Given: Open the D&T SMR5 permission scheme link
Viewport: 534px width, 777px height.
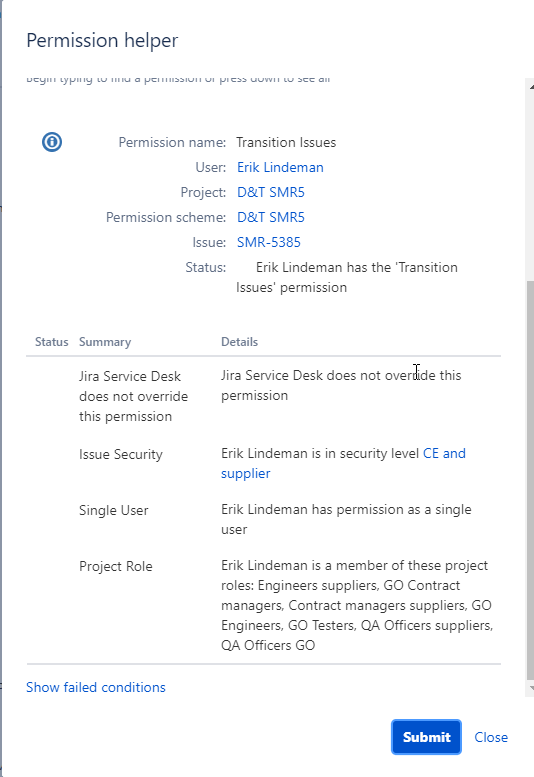Looking at the screenshot, I should pos(270,217).
